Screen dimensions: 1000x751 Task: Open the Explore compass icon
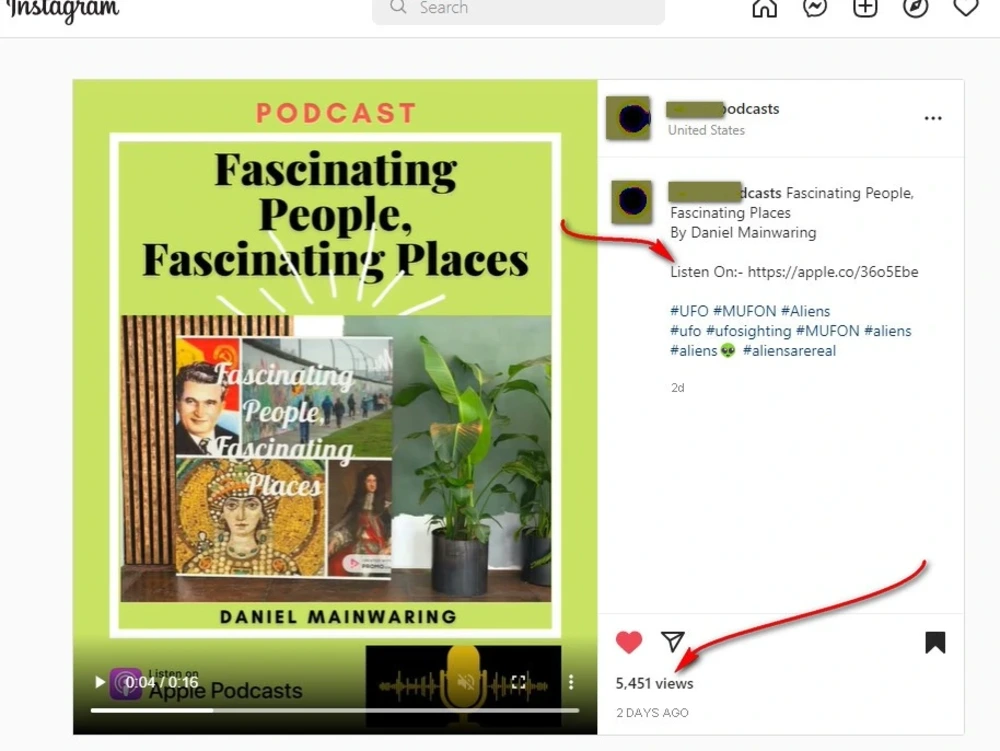(915, 8)
